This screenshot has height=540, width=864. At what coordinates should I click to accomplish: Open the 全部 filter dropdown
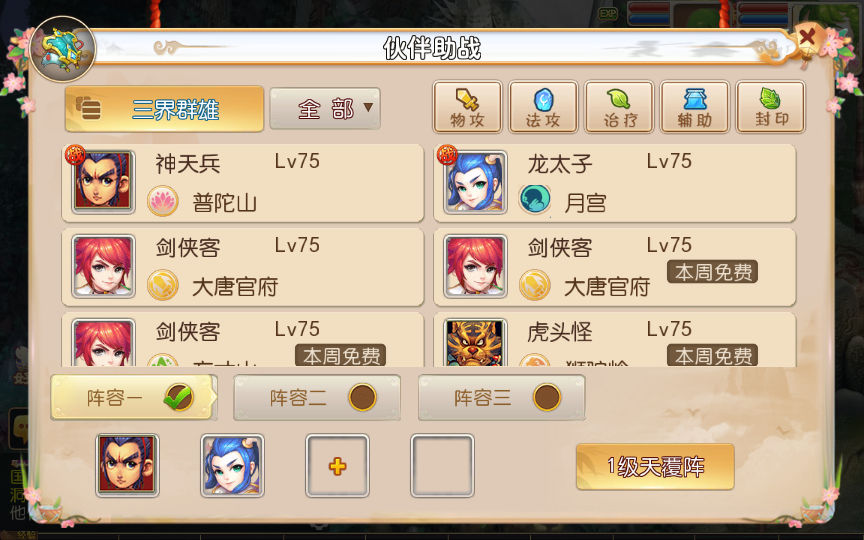325,109
